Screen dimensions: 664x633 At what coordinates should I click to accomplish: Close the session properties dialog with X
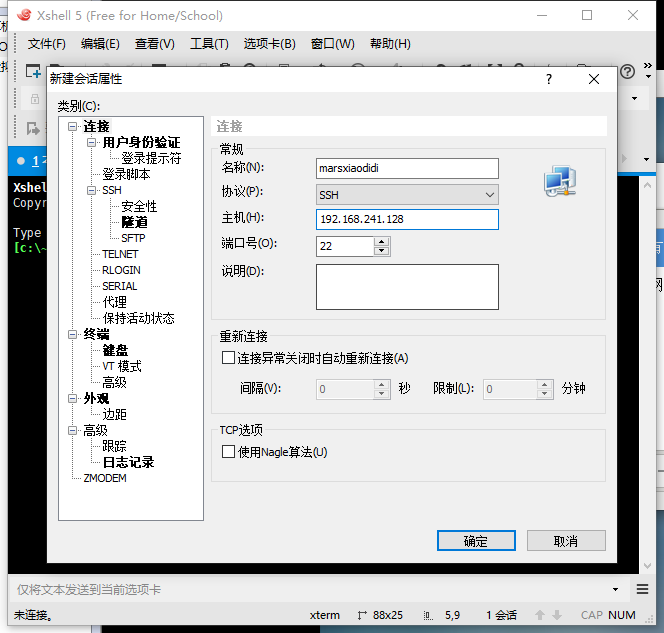tap(594, 79)
